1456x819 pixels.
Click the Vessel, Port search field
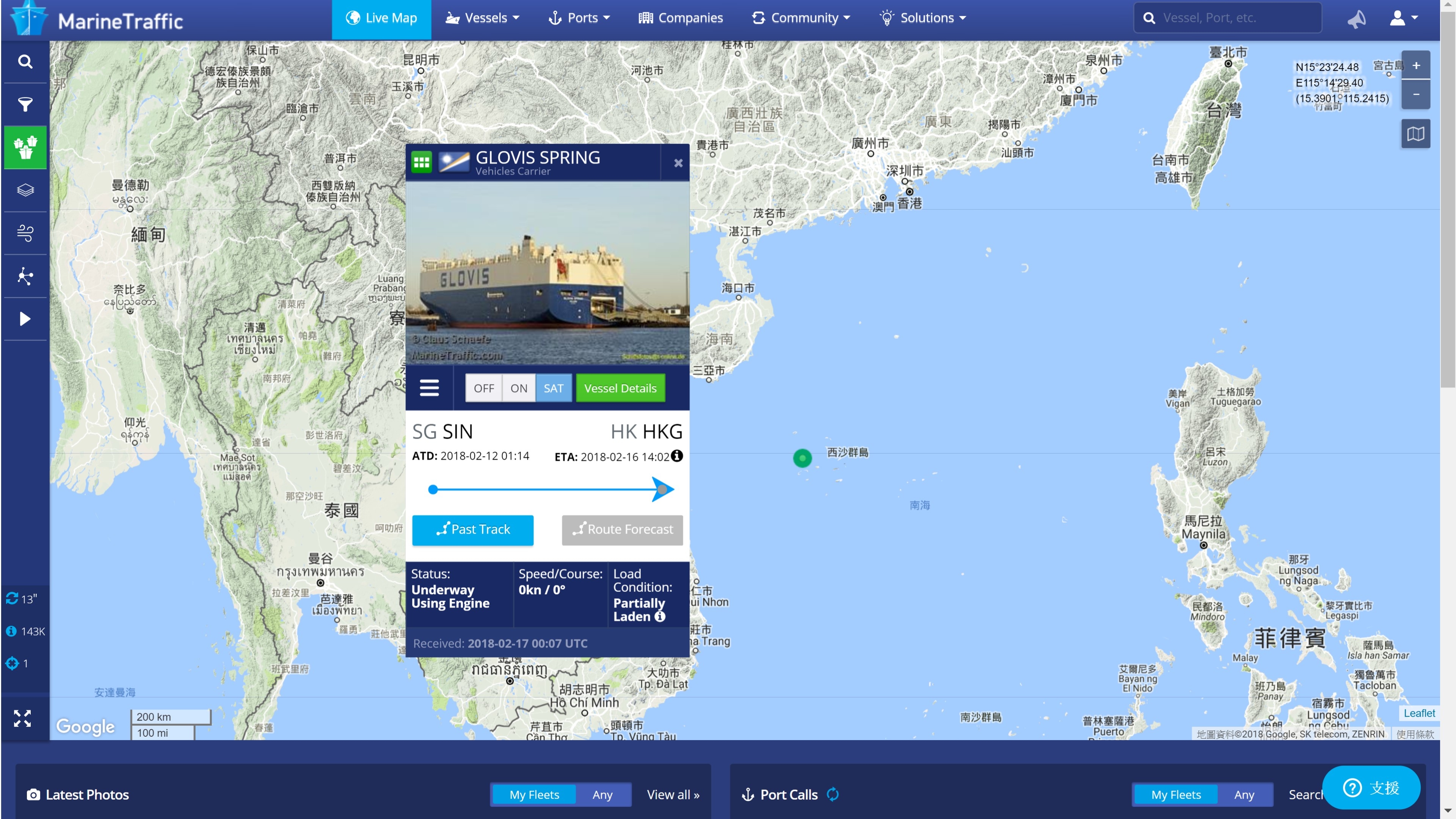pyautogui.click(x=1228, y=18)
